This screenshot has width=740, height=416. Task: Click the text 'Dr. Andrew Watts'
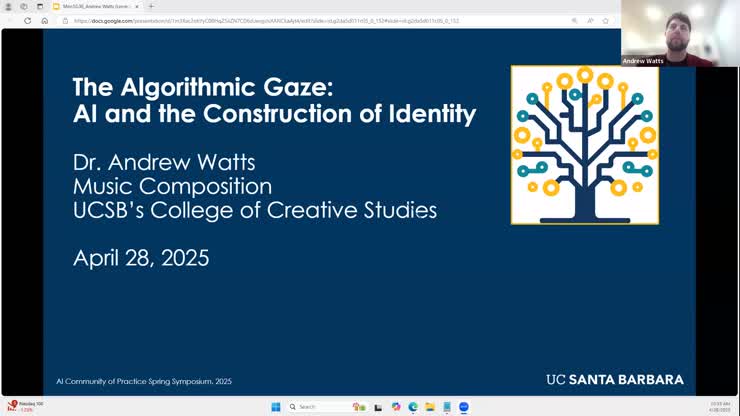click(164, 162)
